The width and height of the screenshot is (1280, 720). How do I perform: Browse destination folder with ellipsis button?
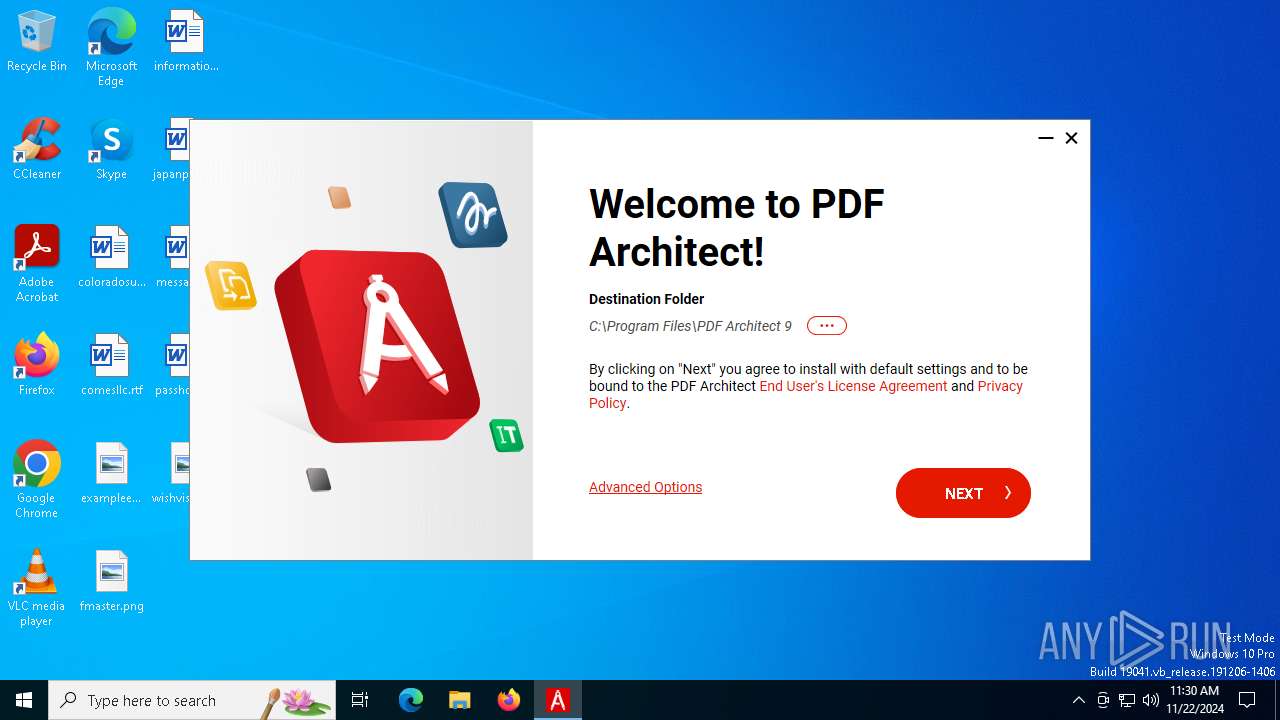826,326
